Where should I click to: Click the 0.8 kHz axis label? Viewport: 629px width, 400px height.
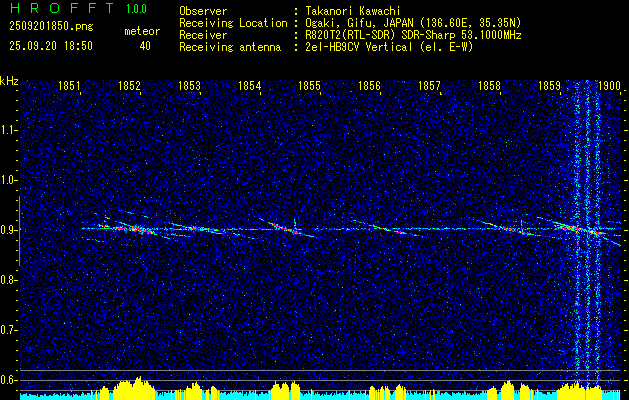click(8, 280)
